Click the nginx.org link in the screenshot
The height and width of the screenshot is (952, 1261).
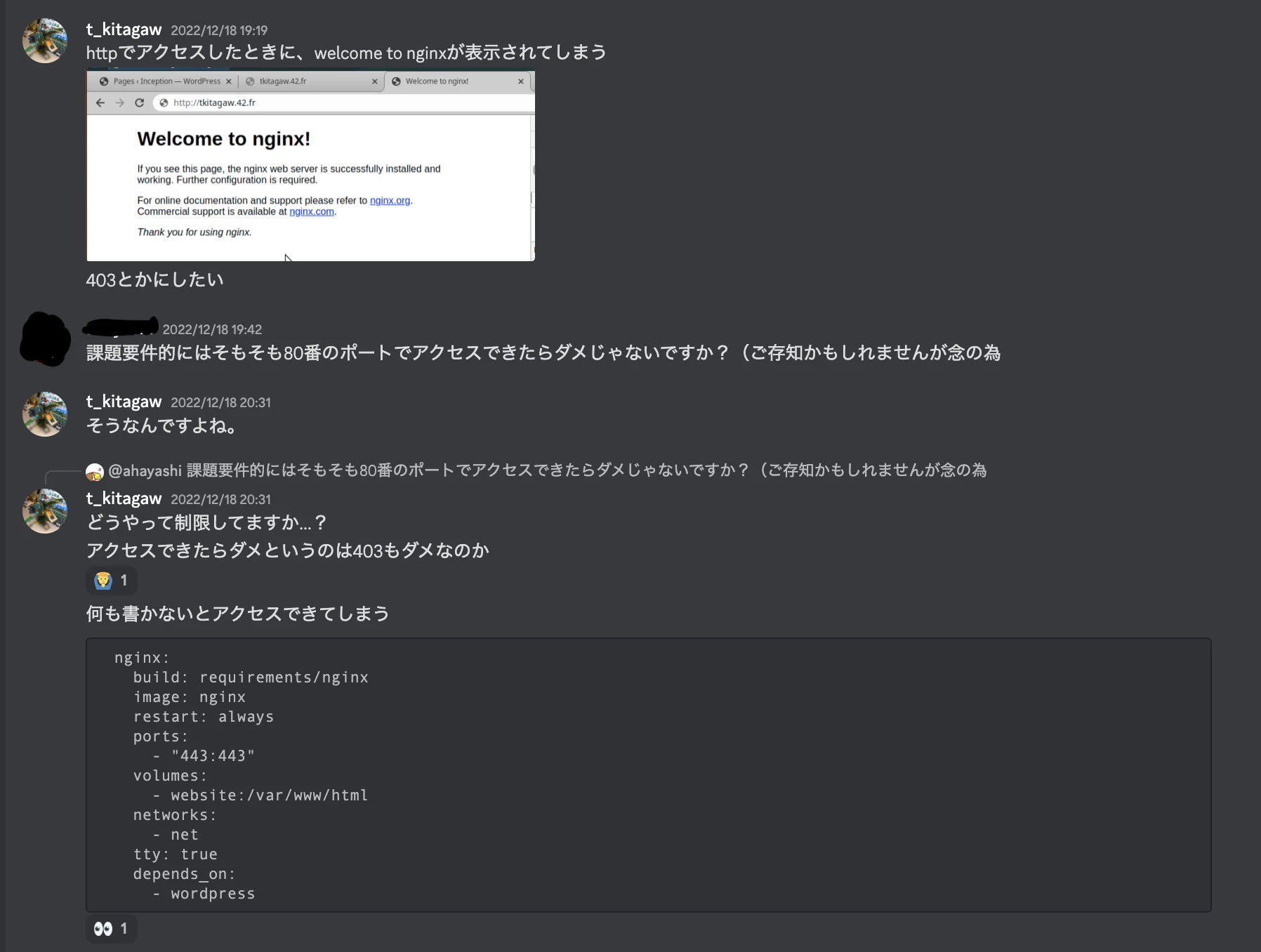[x=390, y=201]
